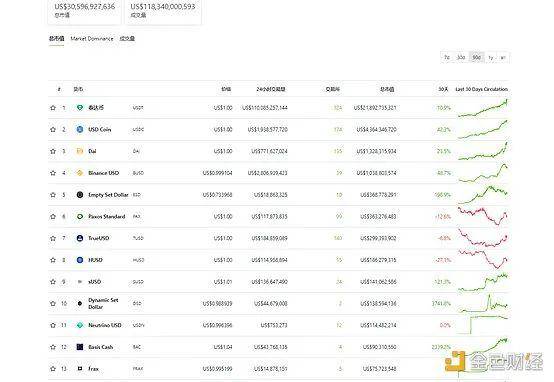Toggle the favorite star for HUSD
Screen dimensions: 554x382
pyautogui.click(x=53, y=260)
